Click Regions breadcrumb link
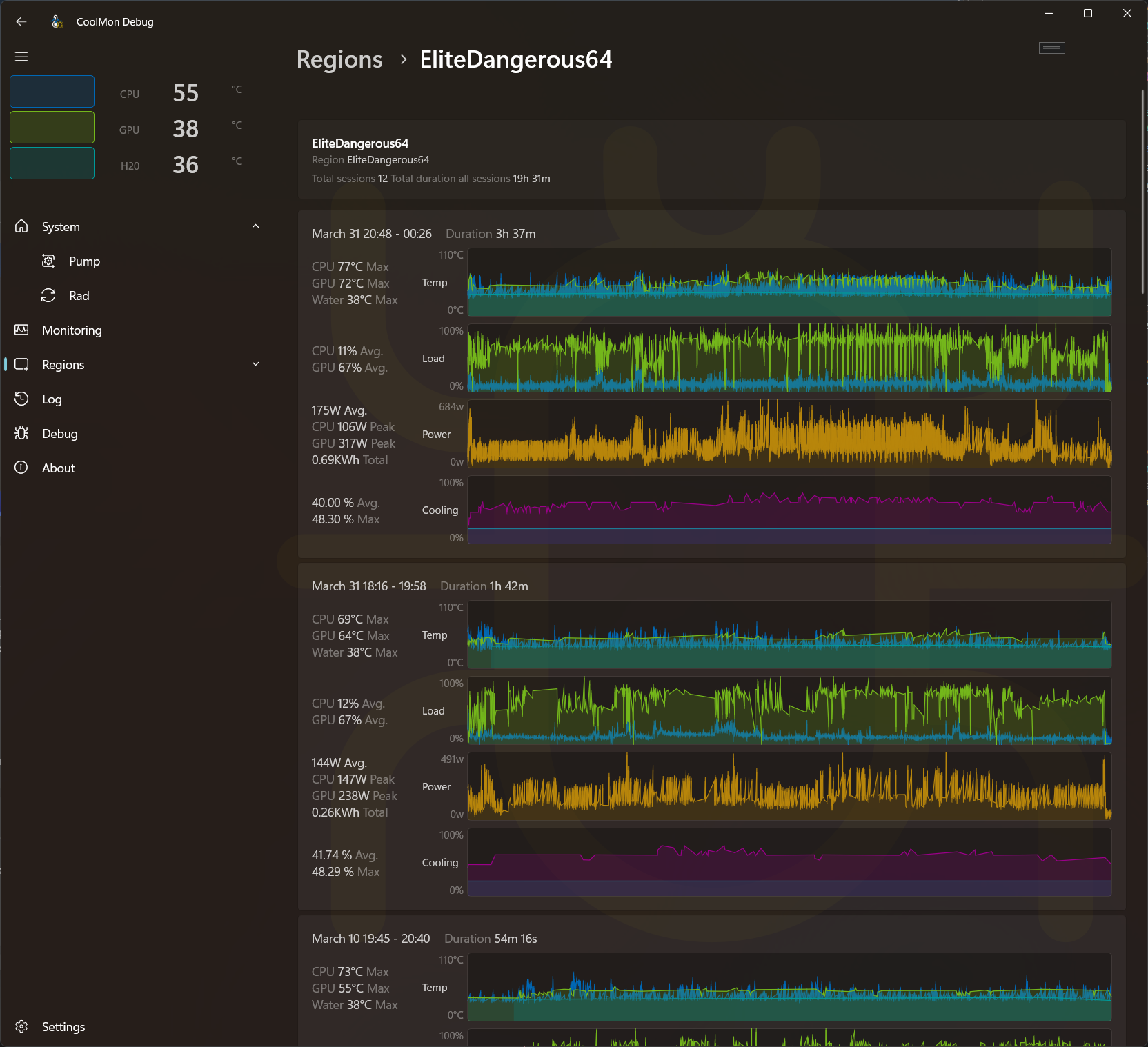Screen dimensions: 1148x1047 click(339, 59)
